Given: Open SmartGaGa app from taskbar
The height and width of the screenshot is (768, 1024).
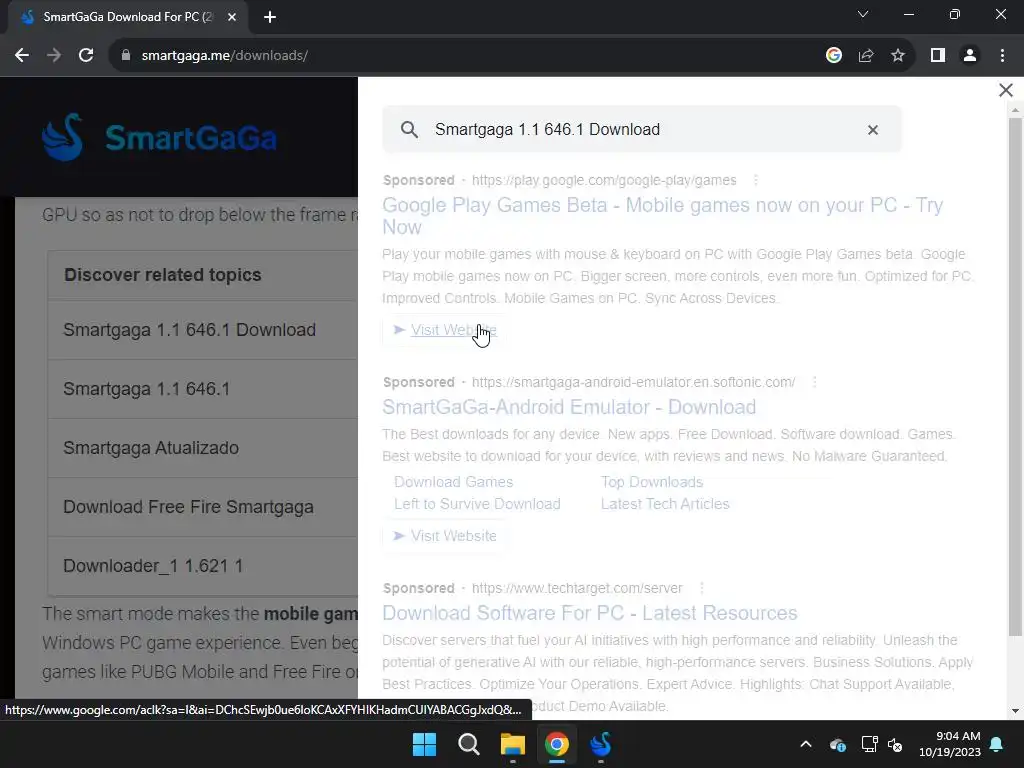Looking at the screenshot, I should tap(601, 744).
